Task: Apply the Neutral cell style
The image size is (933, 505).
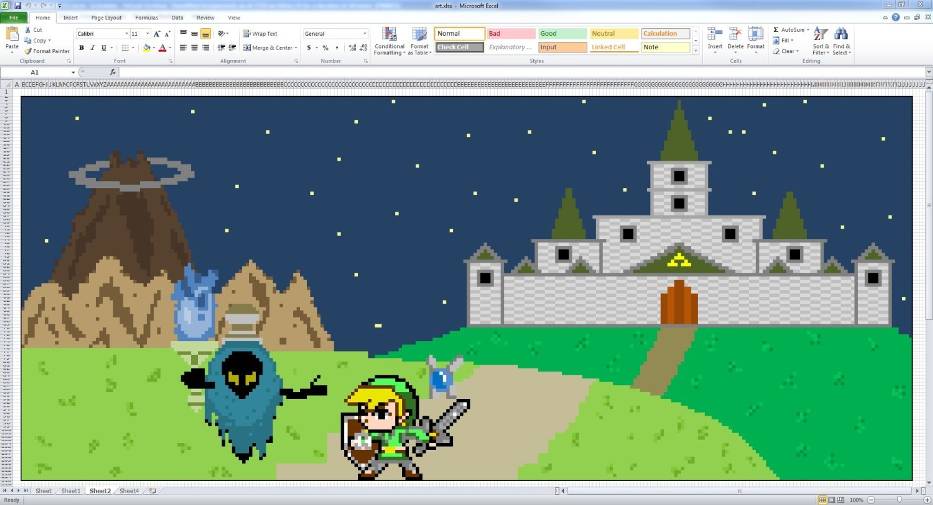Action: (614, 34)
